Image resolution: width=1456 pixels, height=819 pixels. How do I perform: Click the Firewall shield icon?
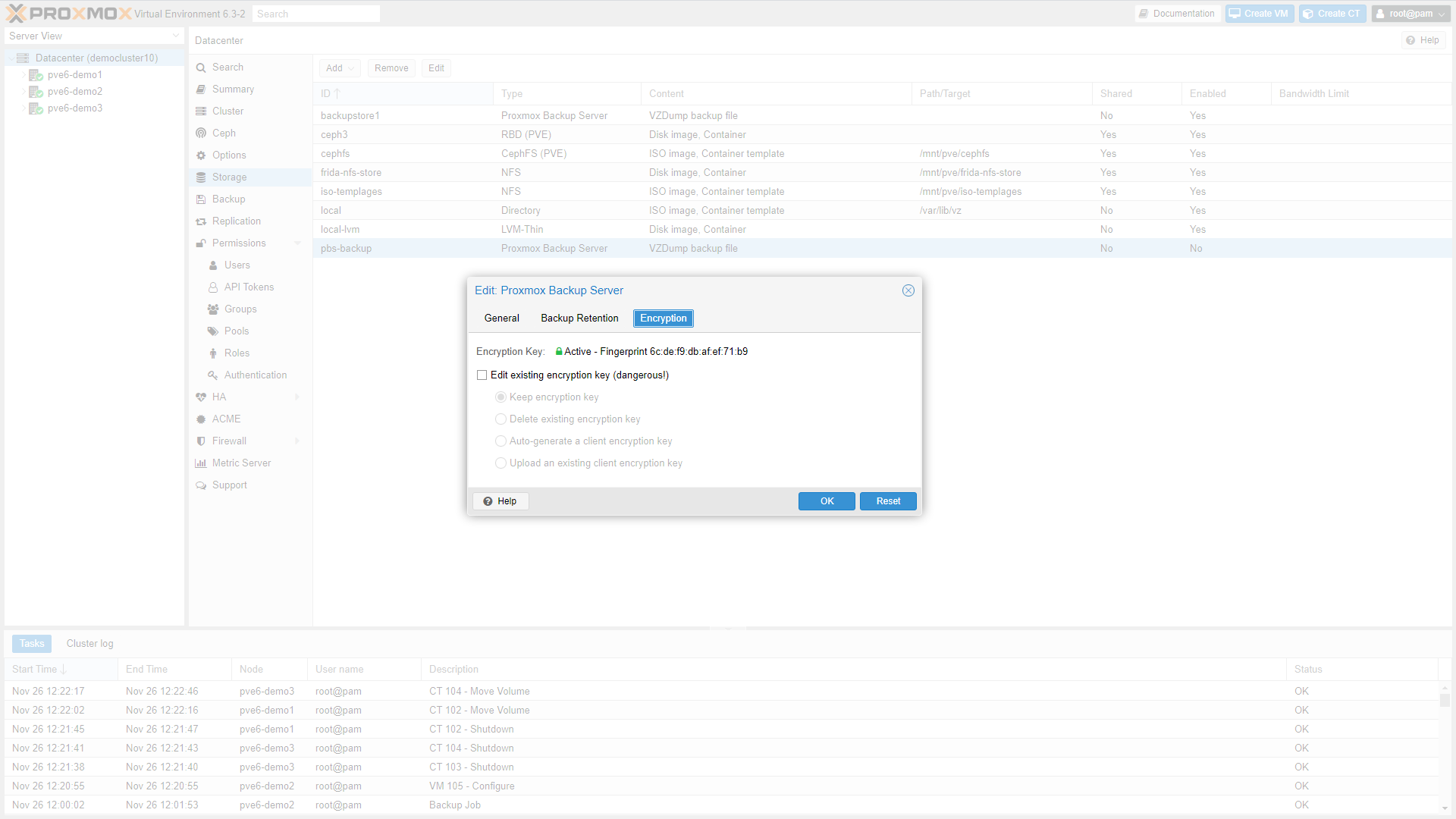pos(201,441)
